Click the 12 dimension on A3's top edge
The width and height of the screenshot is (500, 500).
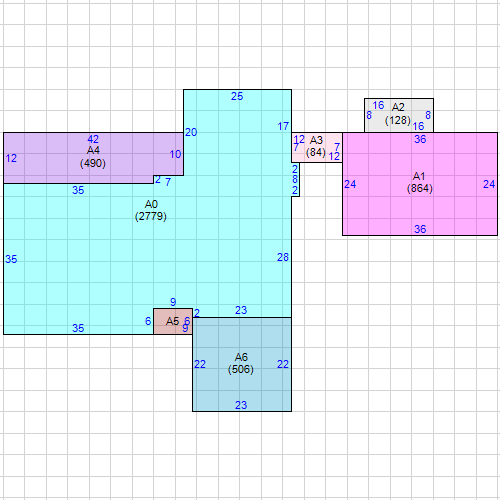click(x=299, y=139)
